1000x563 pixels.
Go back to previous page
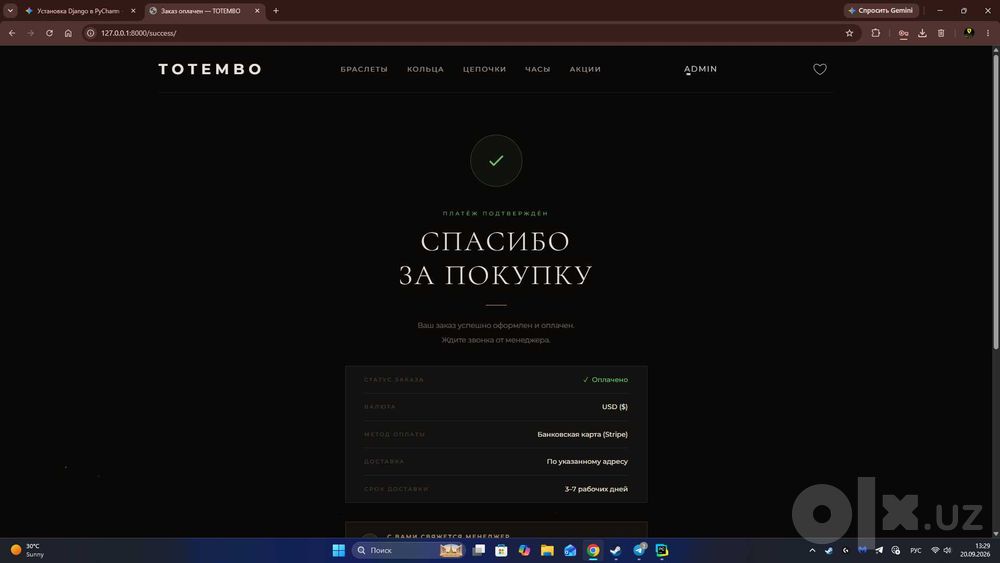(x=12, y=33)
